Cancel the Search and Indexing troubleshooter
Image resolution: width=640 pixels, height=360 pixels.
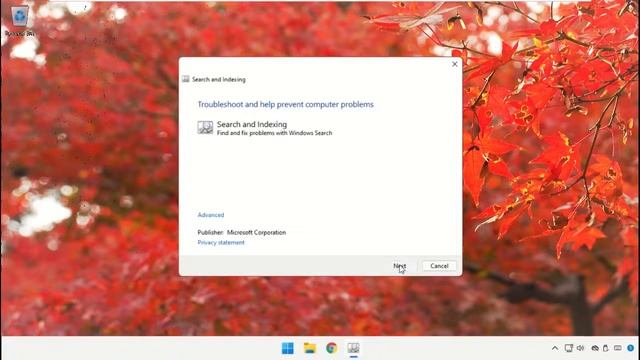point(439,266)
